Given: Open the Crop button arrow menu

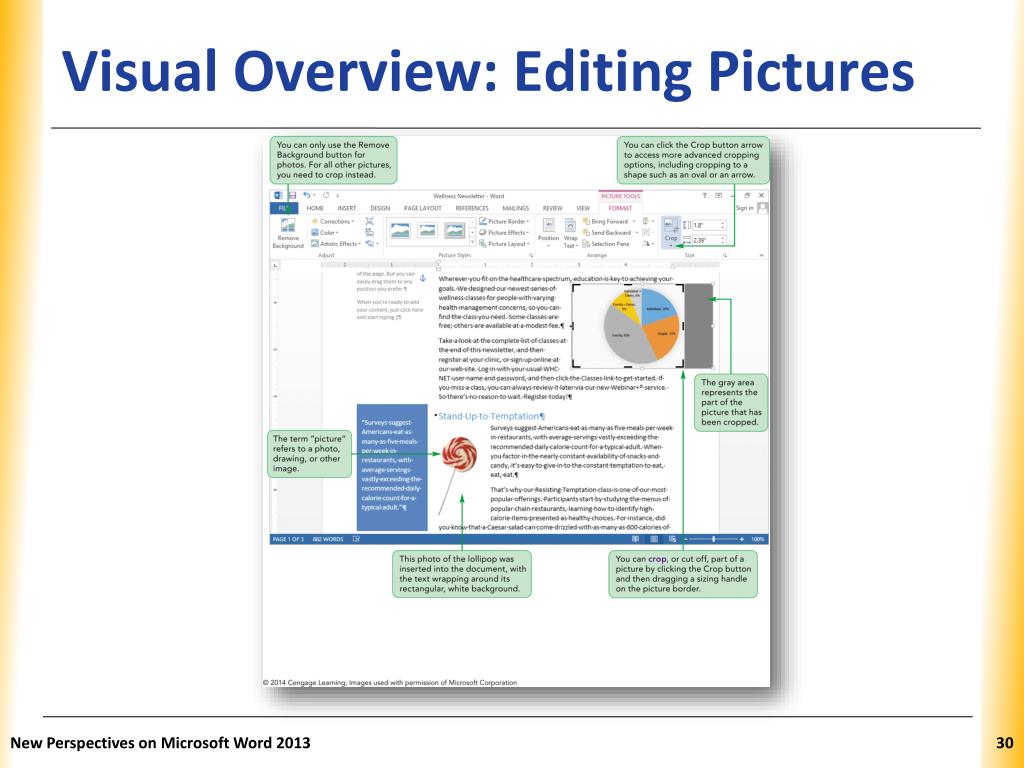Looking at the screenshot, I should tap(671, 246).
